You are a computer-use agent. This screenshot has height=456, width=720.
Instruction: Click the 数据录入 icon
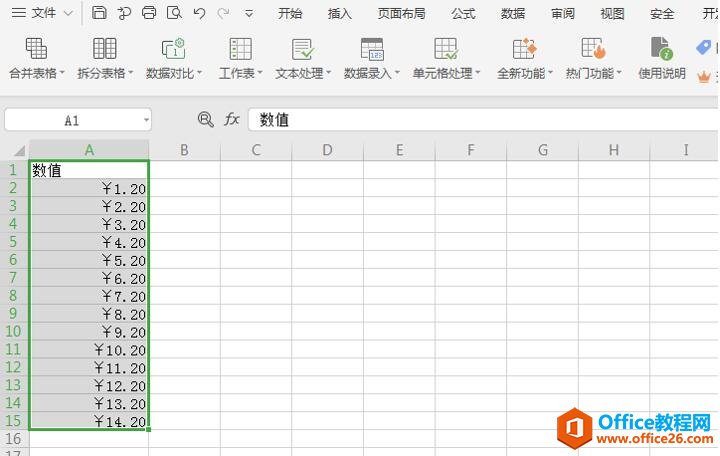click(x=372, y=48)
